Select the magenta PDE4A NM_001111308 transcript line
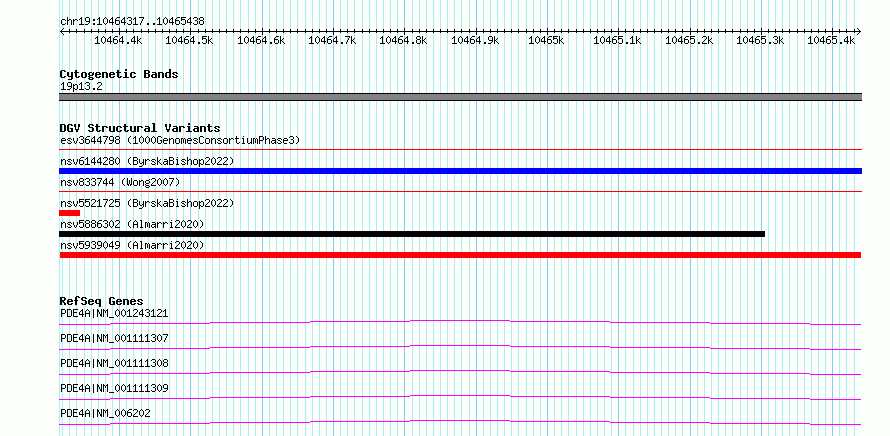890x436 pixels. 460,372
